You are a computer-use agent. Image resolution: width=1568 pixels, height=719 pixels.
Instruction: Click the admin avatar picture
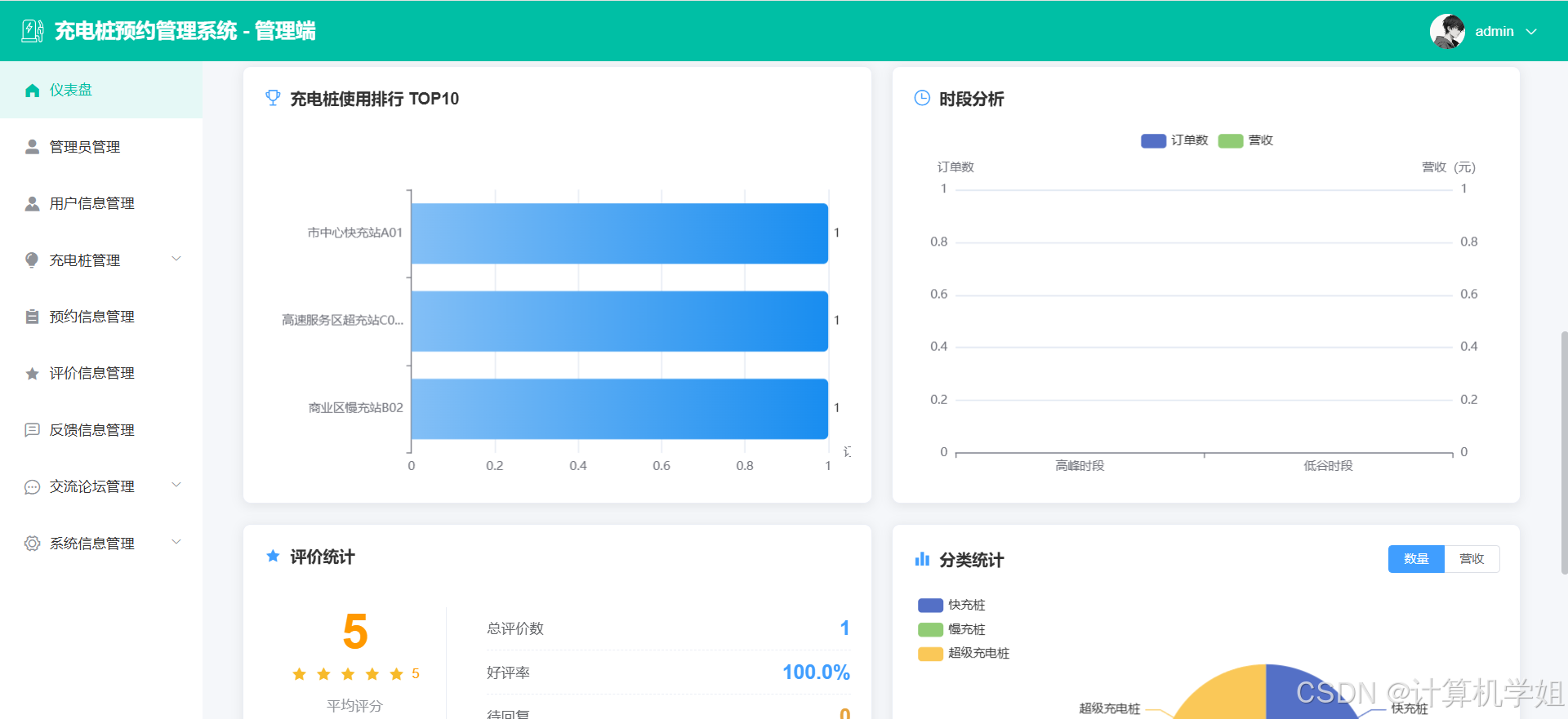point(1447,31)
